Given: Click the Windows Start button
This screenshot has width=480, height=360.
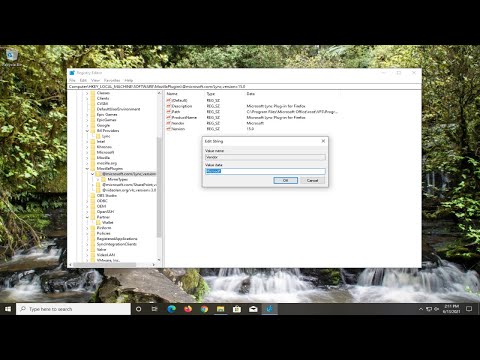Looking at the screenshot, I should (8, 309).
